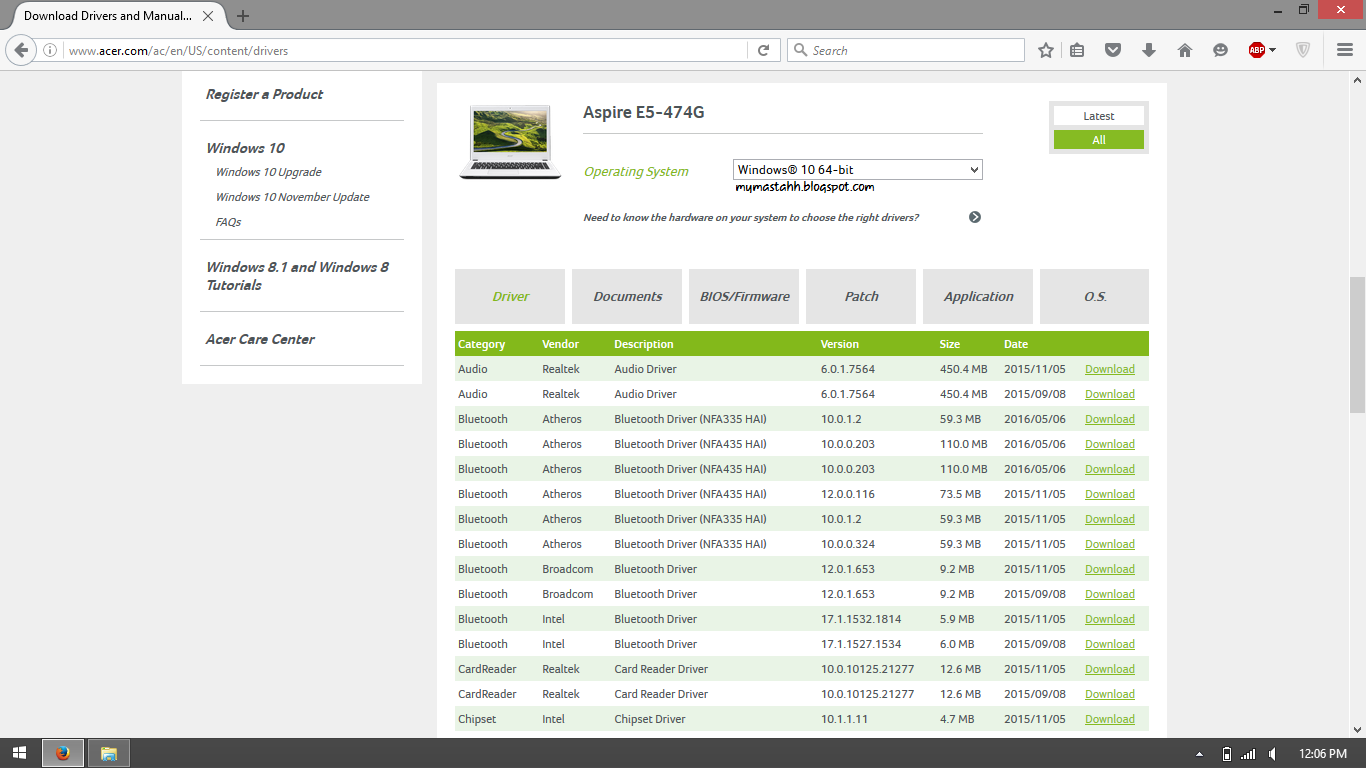The image size is (1366, 768).
Task: Open the network signal tray icon
Action: (x=1248, y=754)
